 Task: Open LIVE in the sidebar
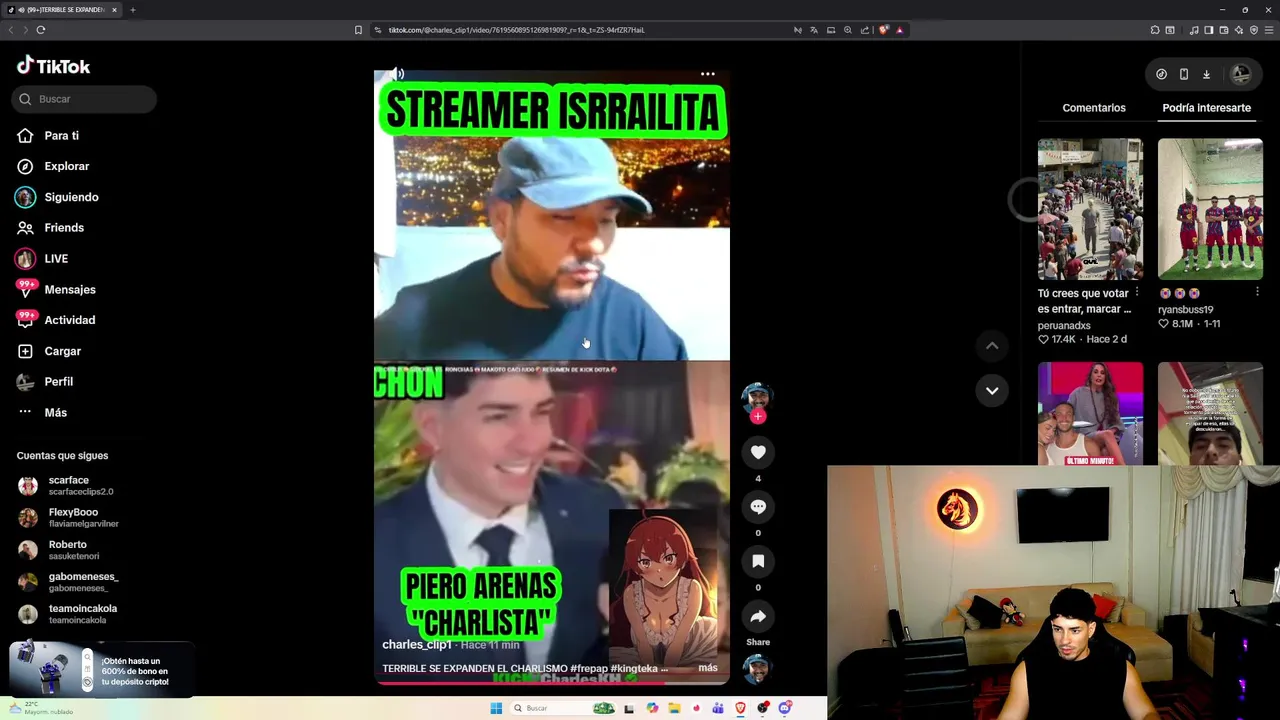click(56, 259)
